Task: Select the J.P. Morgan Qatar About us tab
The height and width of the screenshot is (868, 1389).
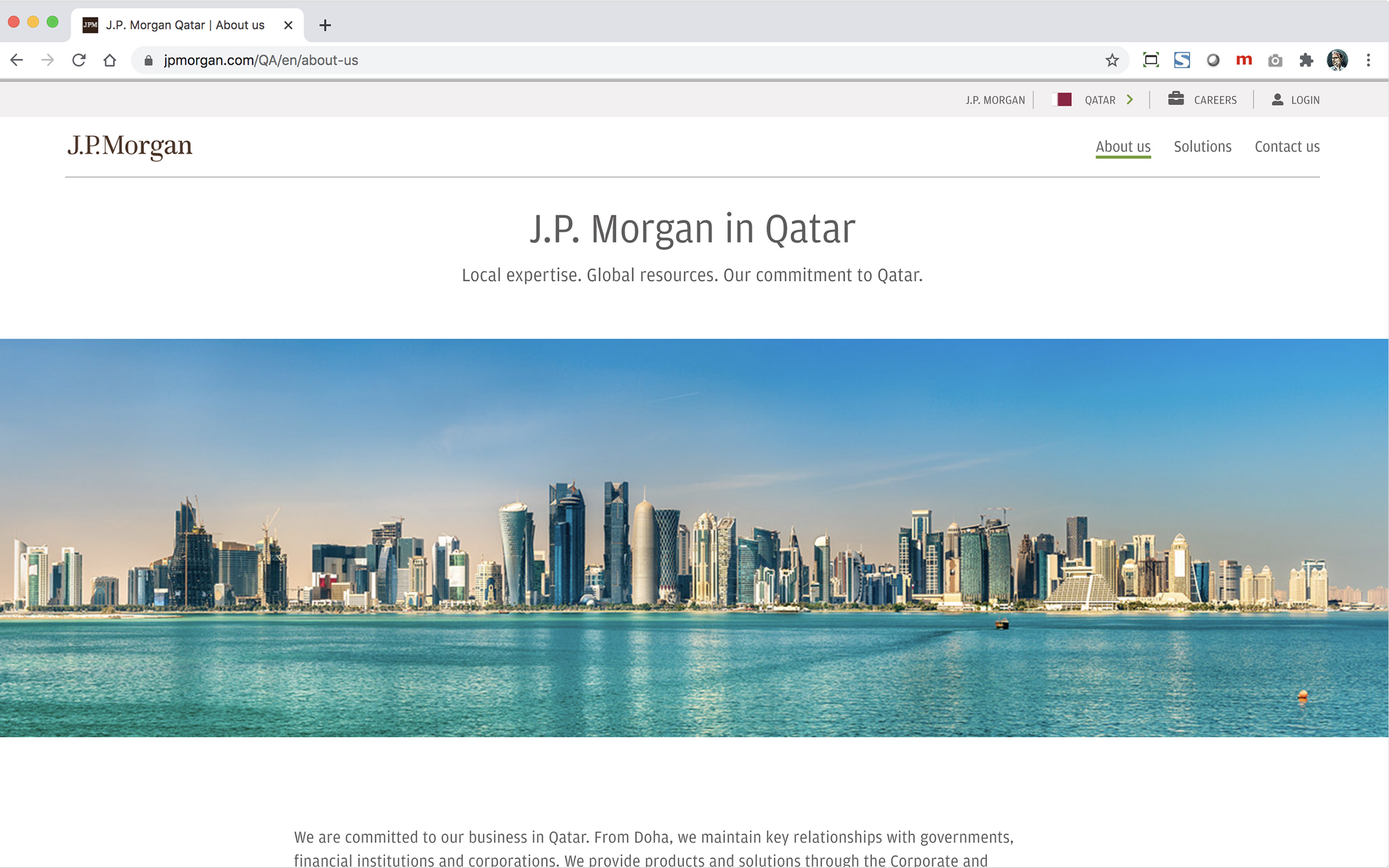Action: (187, 25)
